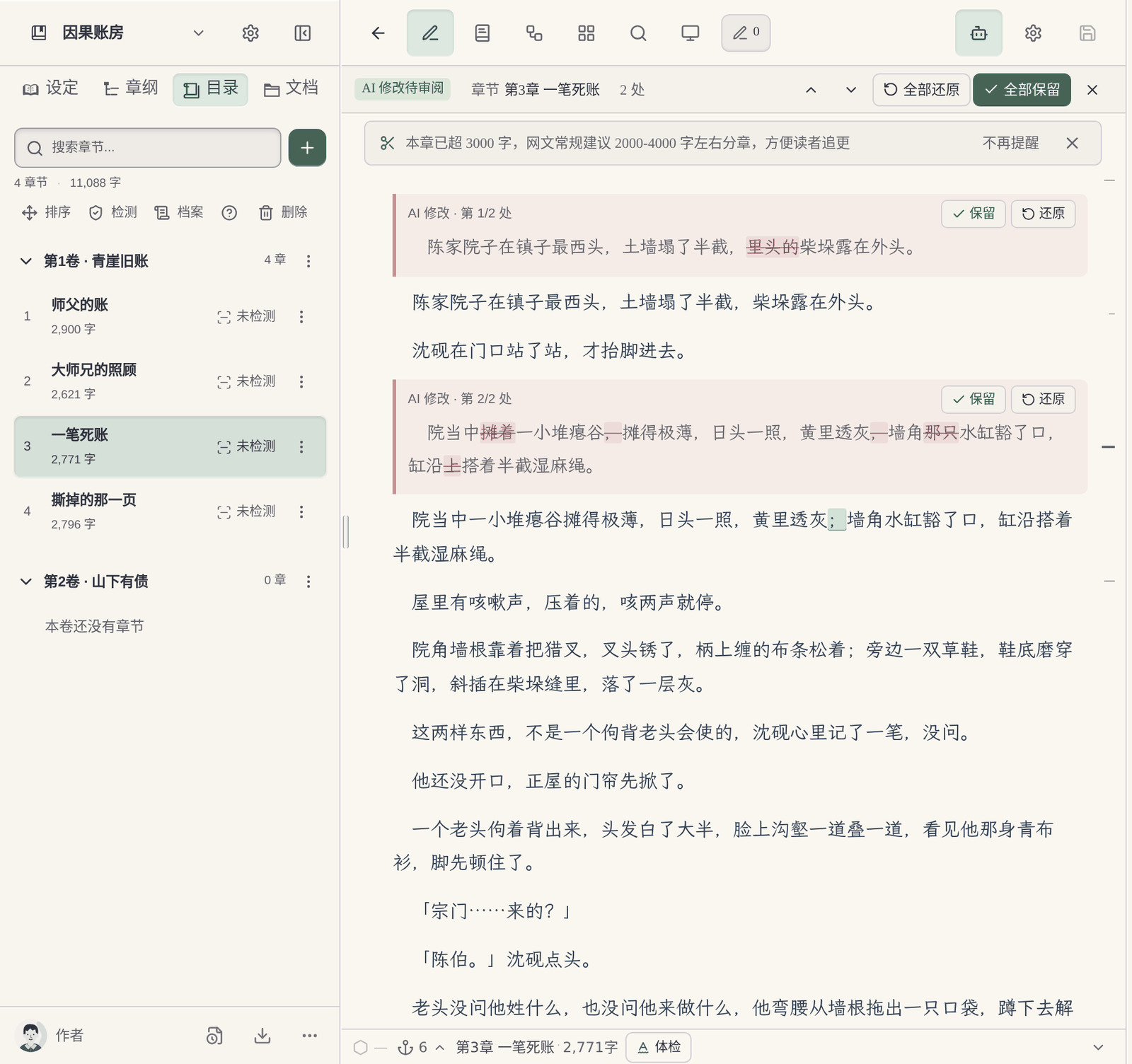Image resolution: width=1132 pixels, height=1064 pixels.
Task: Switch to the 章纲 tab
Action: tap(130, 88)
